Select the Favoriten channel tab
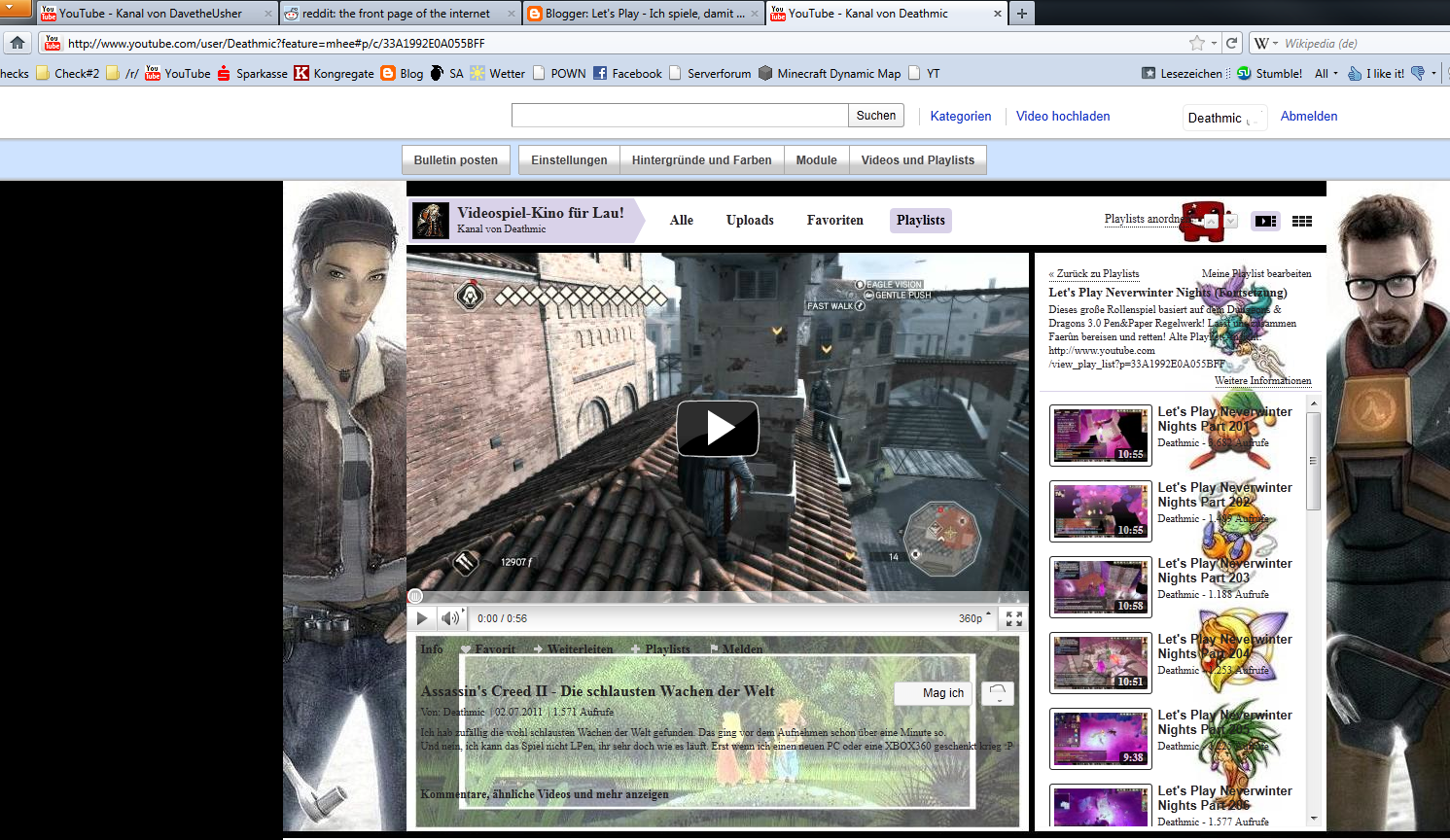This screenshot has height=840, width=1450. 834,221
